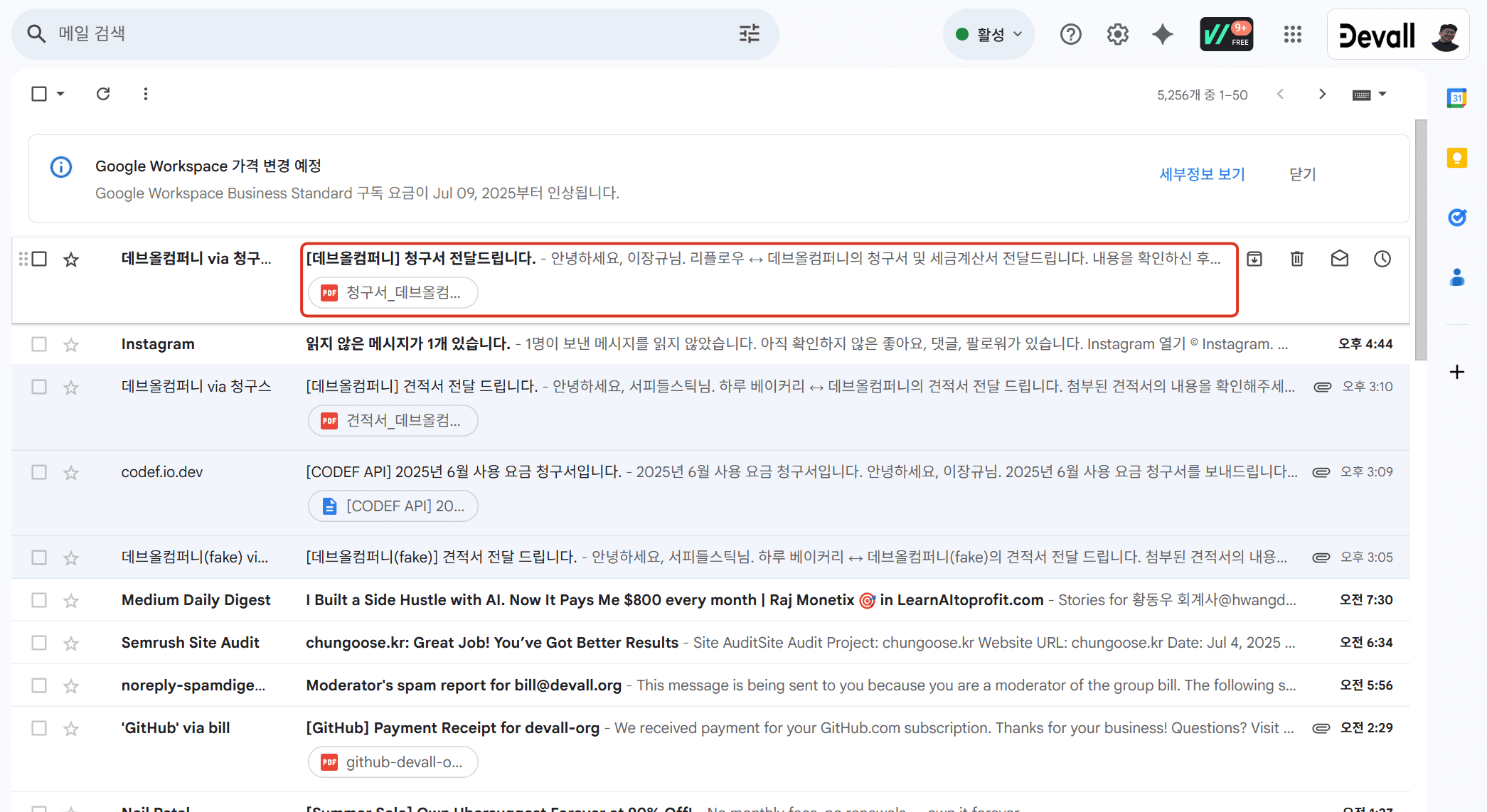Open input tools keyboard dropdown
This screenshot has width=1487, height=812.
pos(1369,94)
